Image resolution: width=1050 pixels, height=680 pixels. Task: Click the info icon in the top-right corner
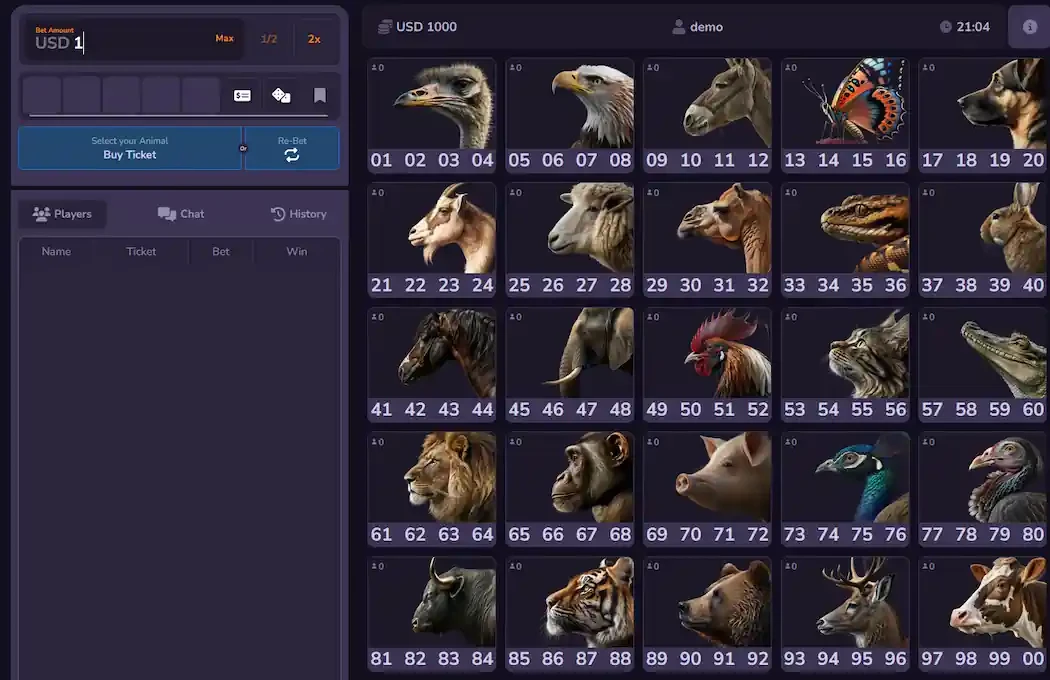point(1029,27)
